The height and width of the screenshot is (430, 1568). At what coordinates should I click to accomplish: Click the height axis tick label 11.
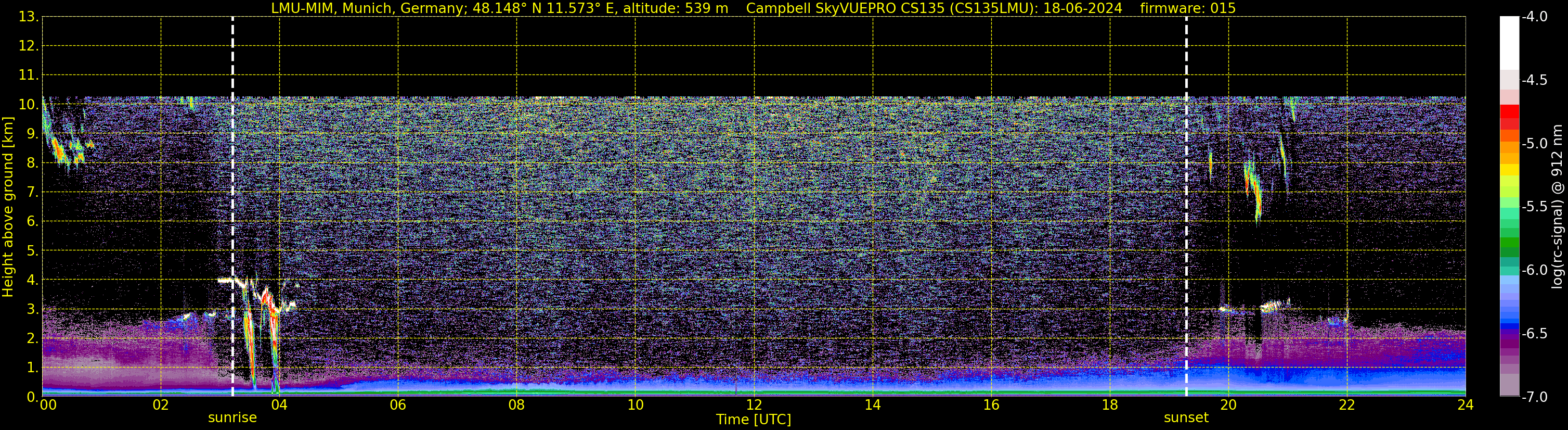click(28, 75)
